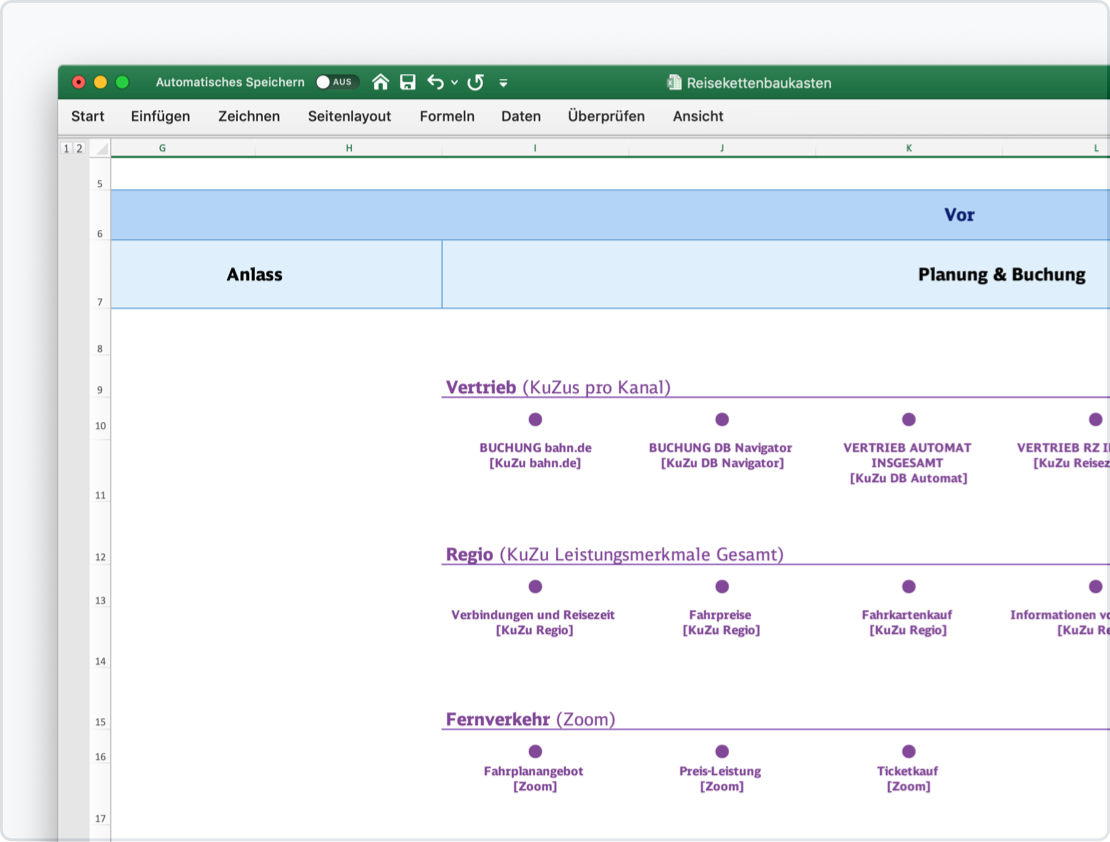Select the Anlass header cell
This screenshot has width=1110, height=842.
255,274
